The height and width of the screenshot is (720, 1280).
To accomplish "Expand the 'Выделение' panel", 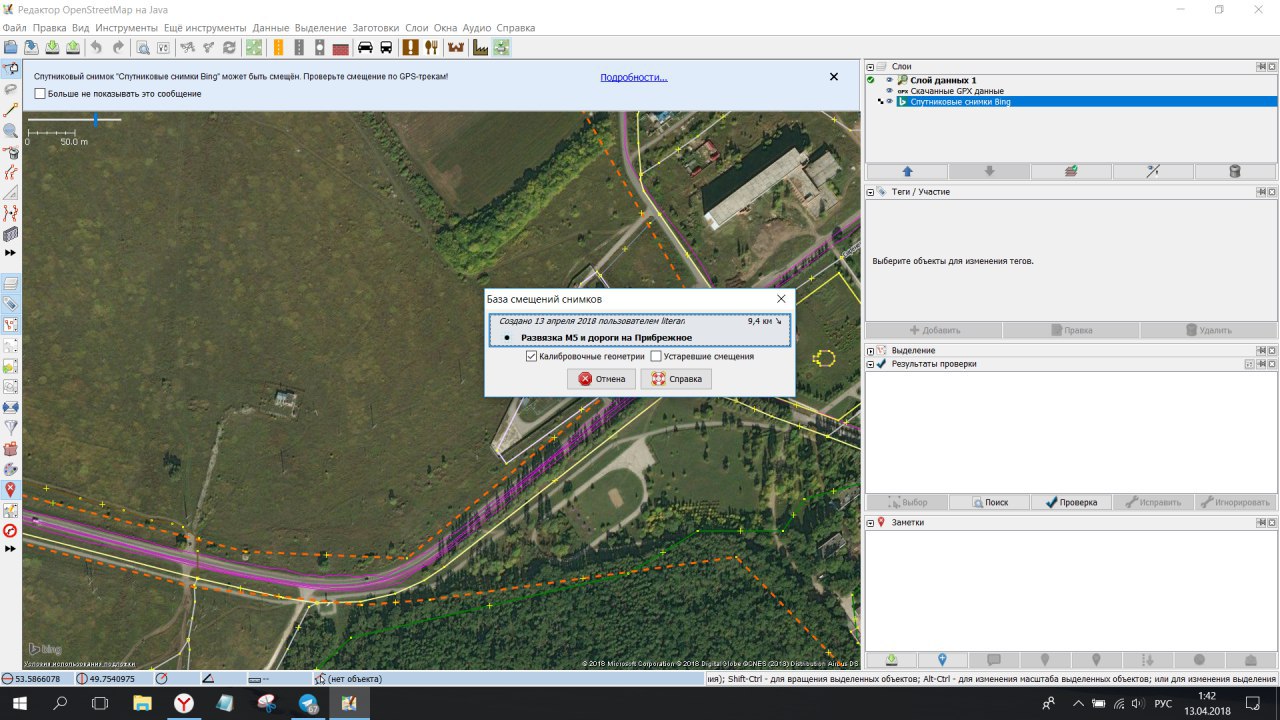I will pyautogui.click(x=870, y=351).
